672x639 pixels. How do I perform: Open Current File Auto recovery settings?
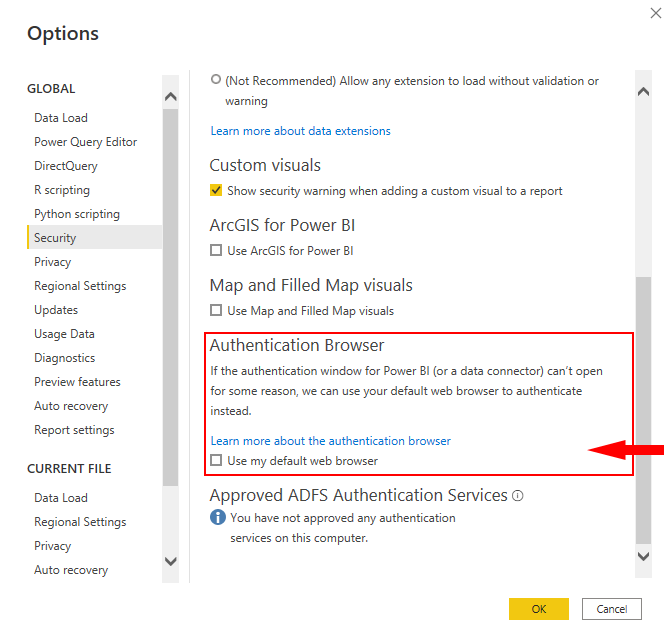pos(71,570)
